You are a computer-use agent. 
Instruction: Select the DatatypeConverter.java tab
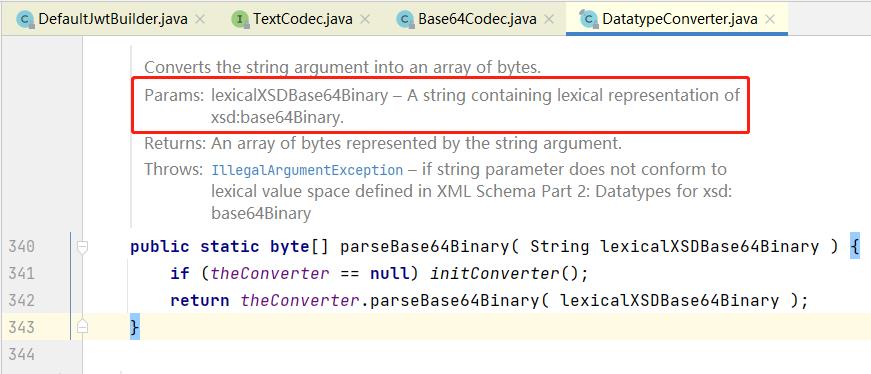(677, 18)
